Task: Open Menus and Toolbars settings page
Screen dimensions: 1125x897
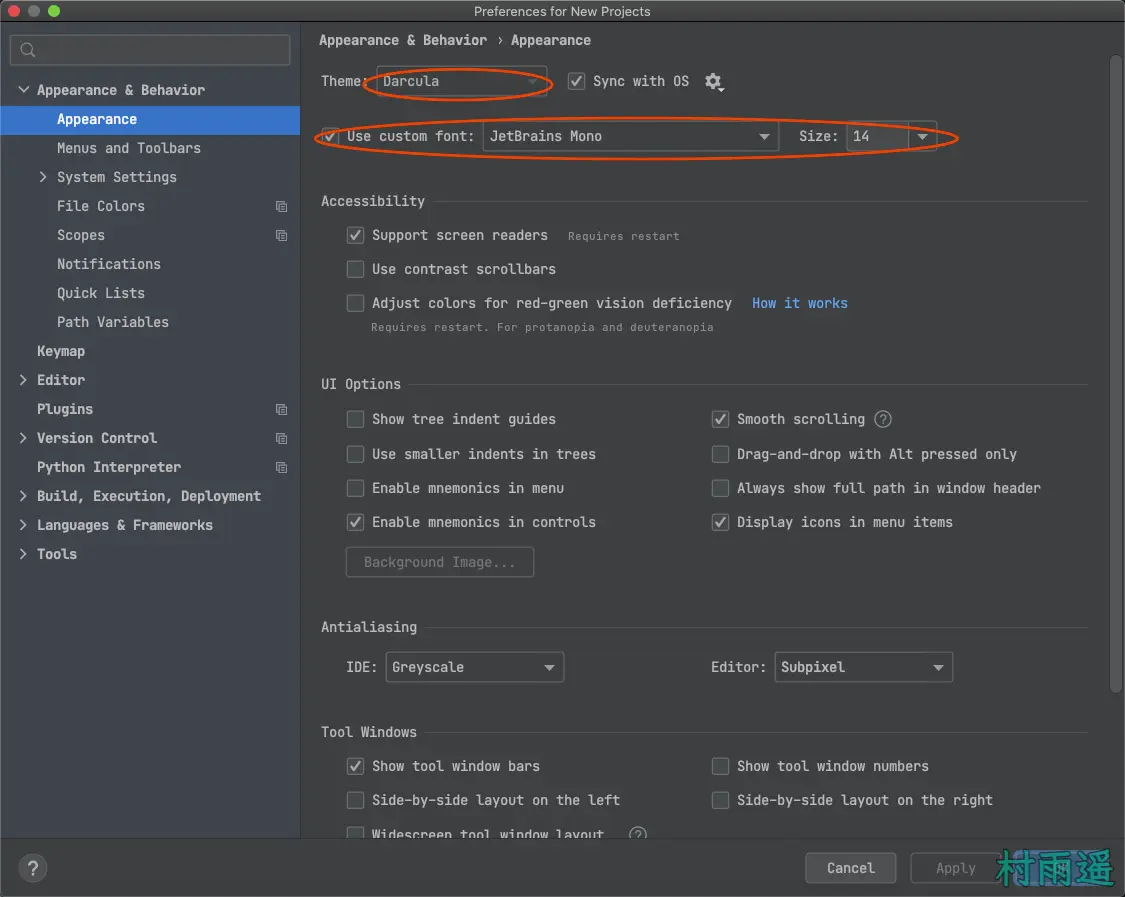Action: click(x=128, y=148)
